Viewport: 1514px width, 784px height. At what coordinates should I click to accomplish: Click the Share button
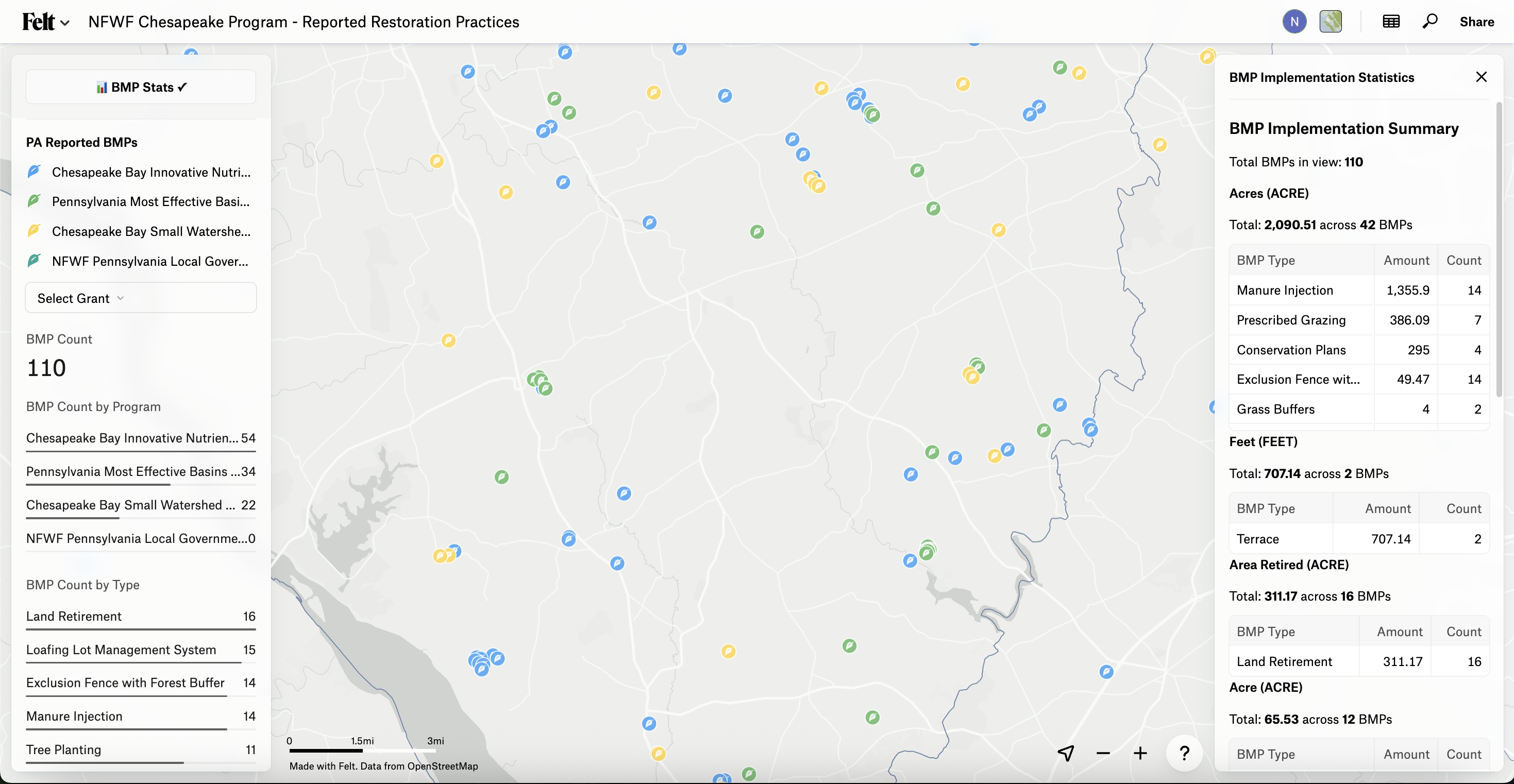[1476, 22]
